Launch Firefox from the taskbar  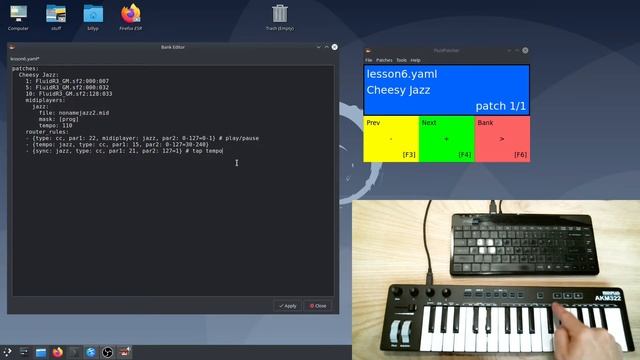58,352
